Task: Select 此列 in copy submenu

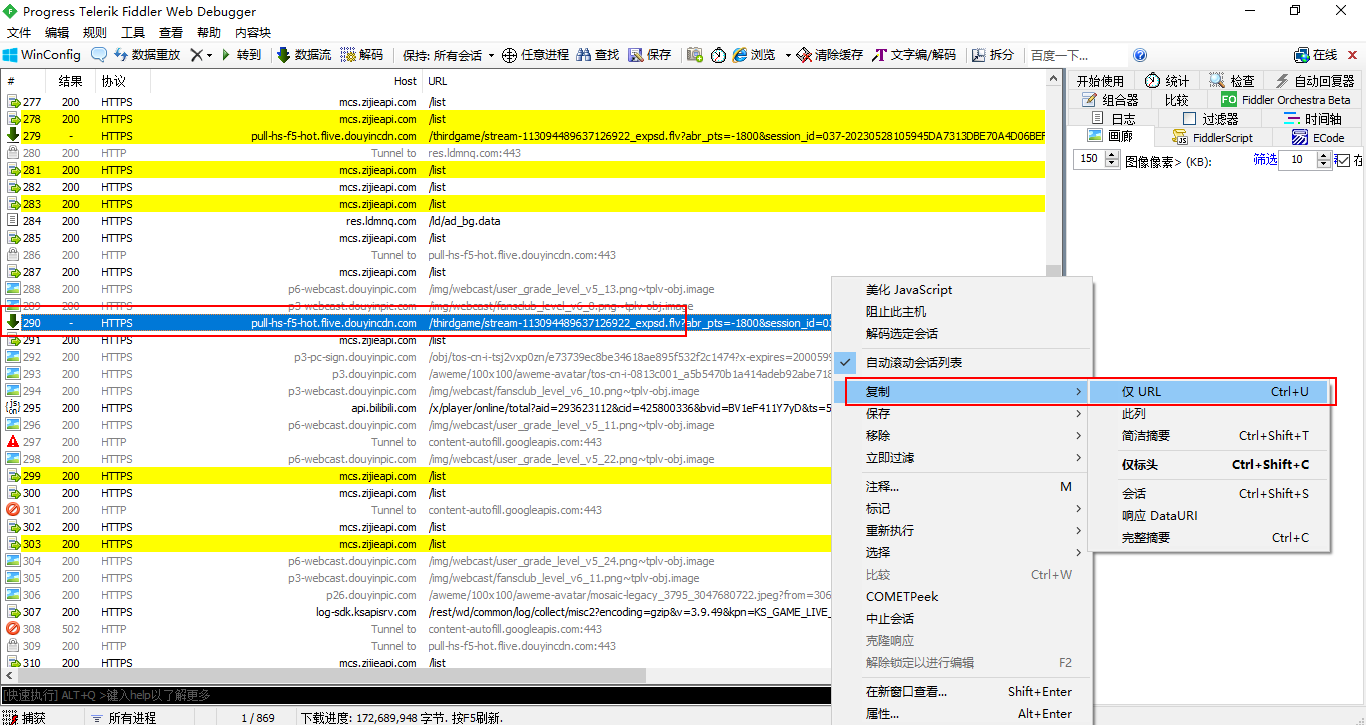Action: tap(1210, 414)
